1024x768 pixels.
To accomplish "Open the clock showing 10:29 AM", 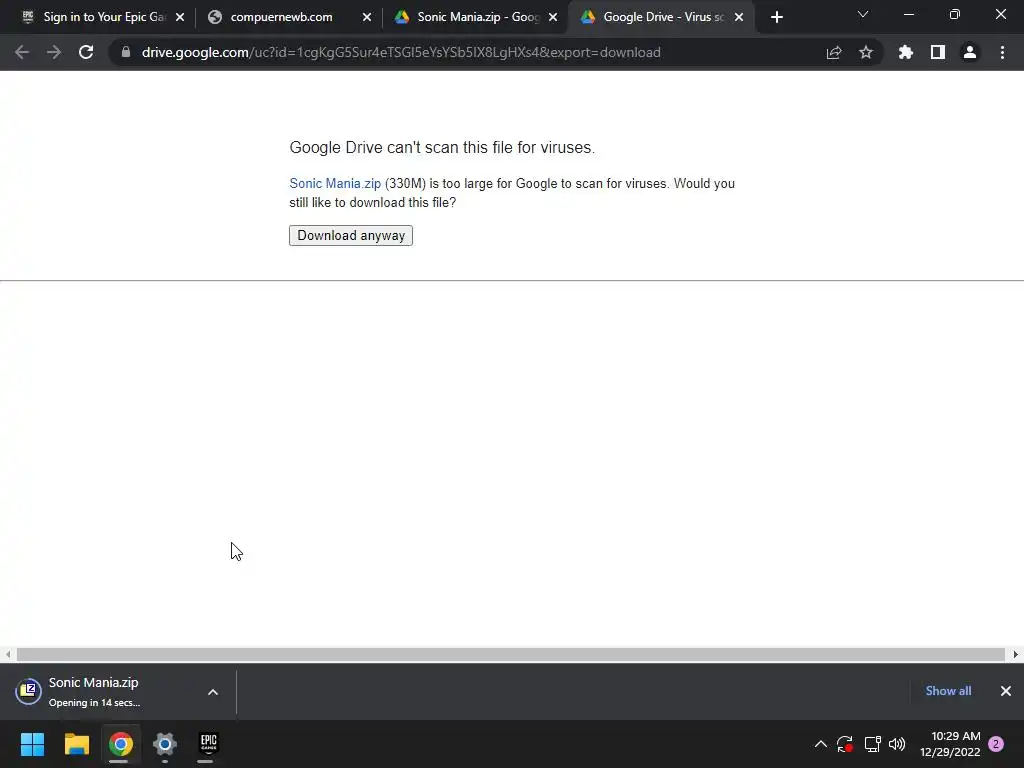I will pos(951,744).
